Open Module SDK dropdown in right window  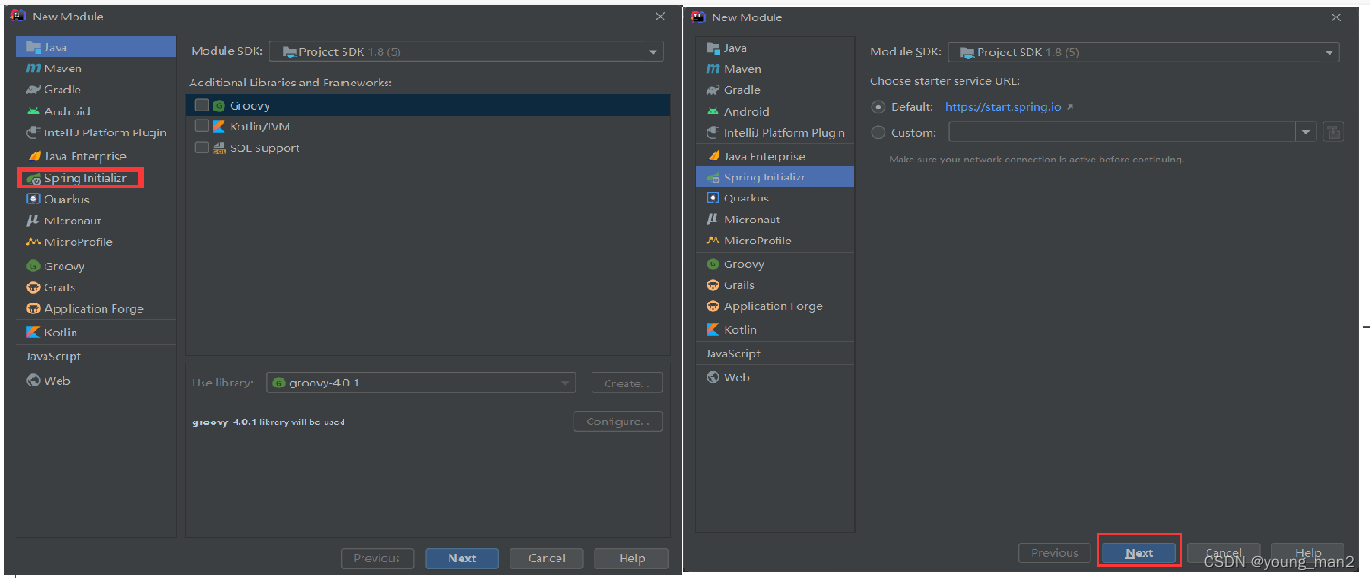pyautogui.click(x=1143, y=52)
